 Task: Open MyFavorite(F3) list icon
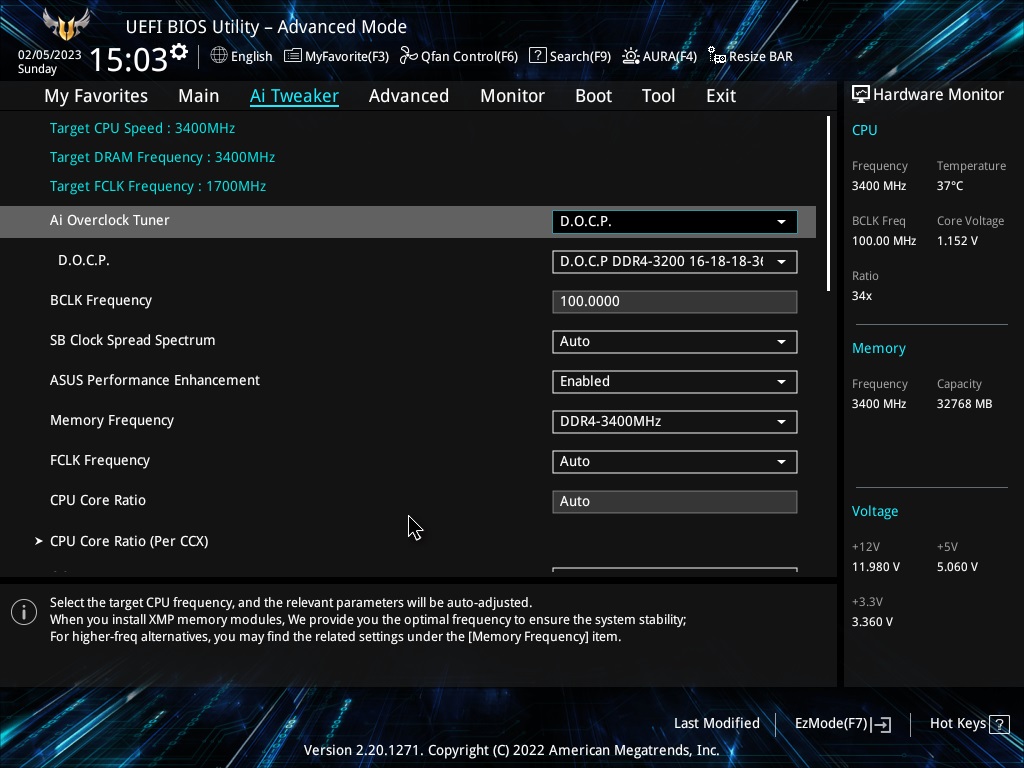click(x=293, y=56)
